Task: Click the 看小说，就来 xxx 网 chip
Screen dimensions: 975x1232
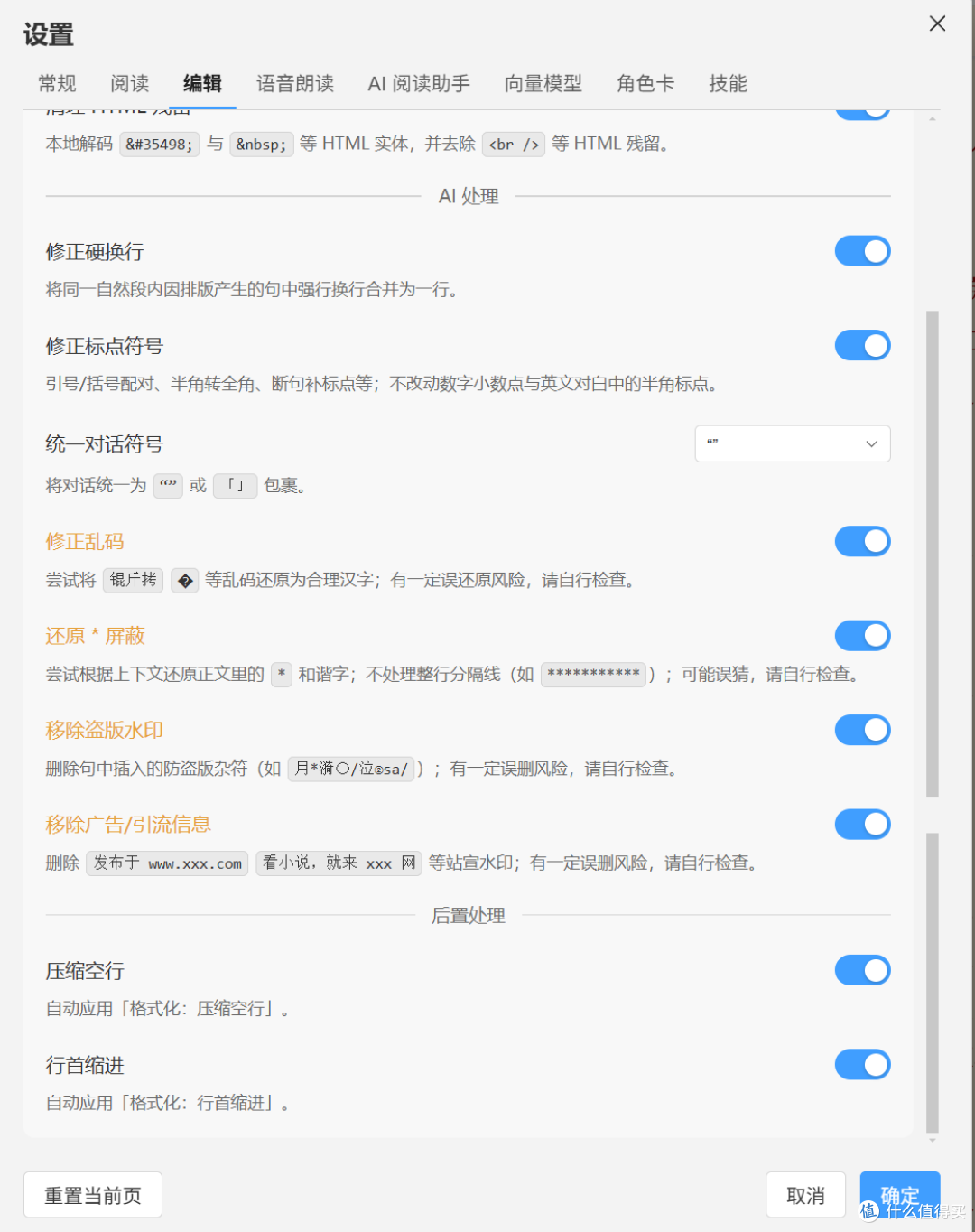Action: coord(339,863)
